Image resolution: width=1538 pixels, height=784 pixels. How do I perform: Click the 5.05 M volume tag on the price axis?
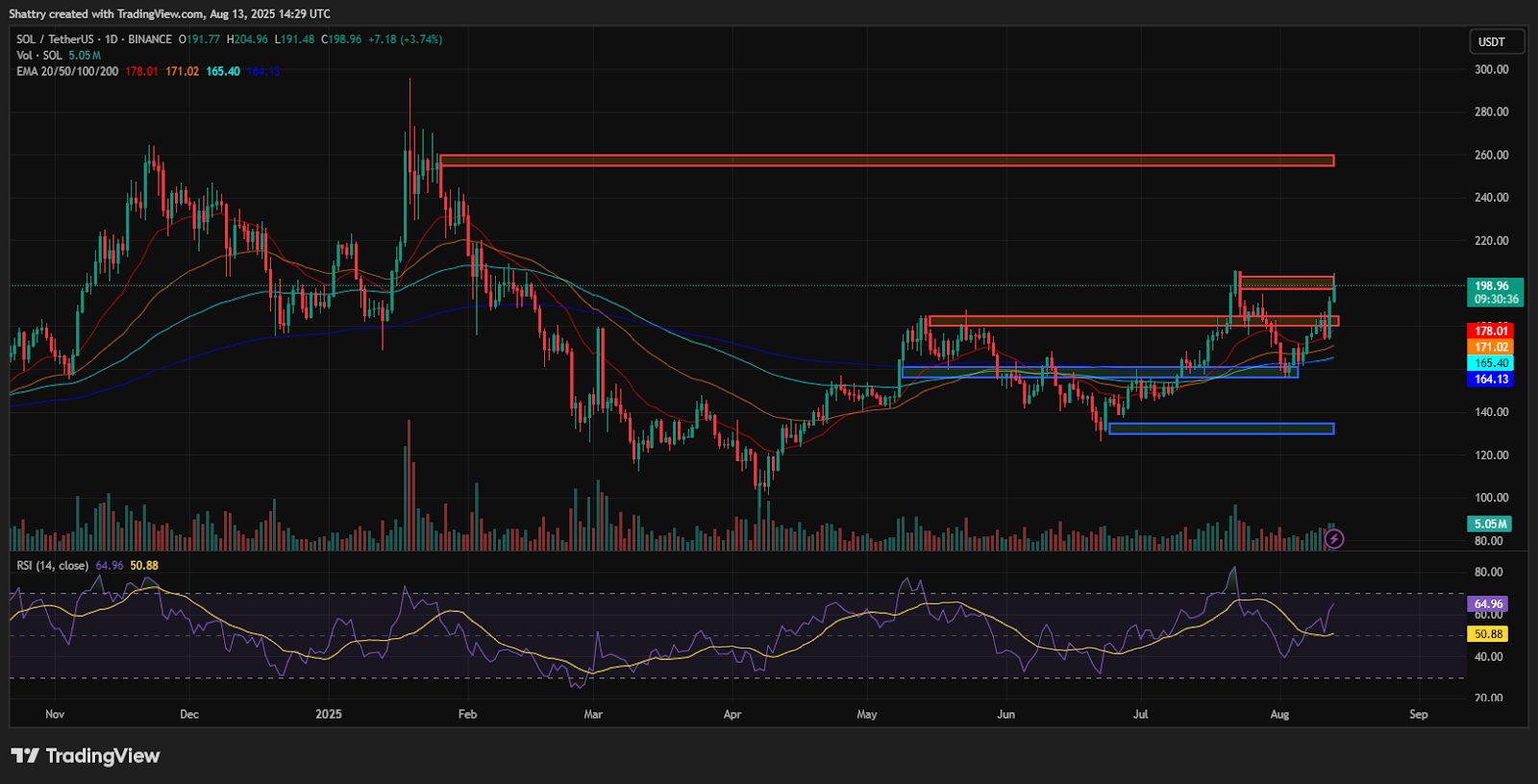[x=1490, y=524]
